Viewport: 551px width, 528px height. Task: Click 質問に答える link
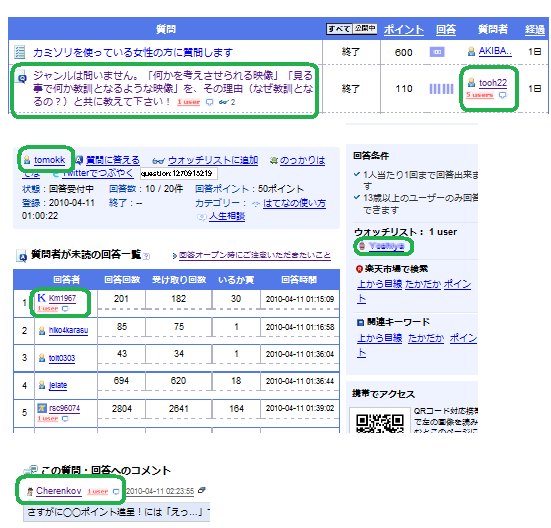point(113,160)
